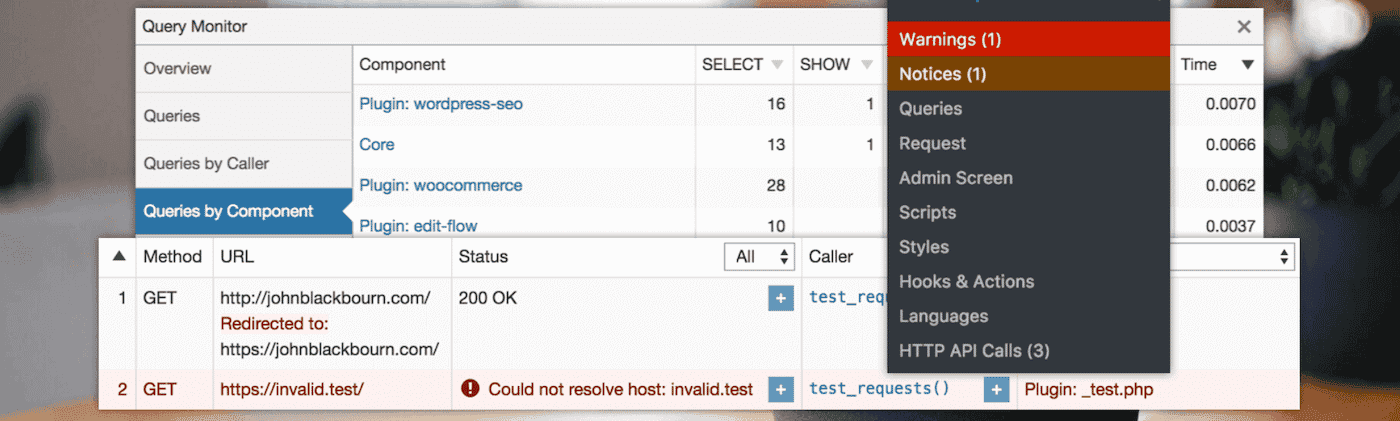Sort by the SELECT column arrow
This screenshot has width=1400, height=421.
pyautogui.click(x=777, y=65)
